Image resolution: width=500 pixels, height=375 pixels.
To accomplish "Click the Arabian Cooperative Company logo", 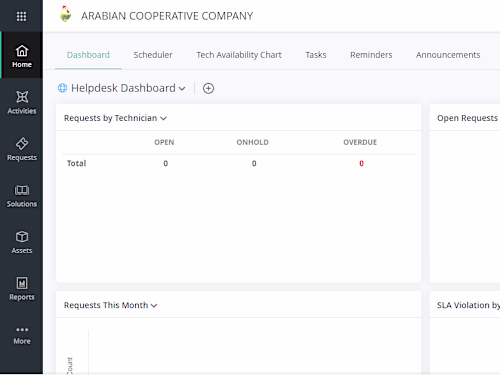I will 65,14.
